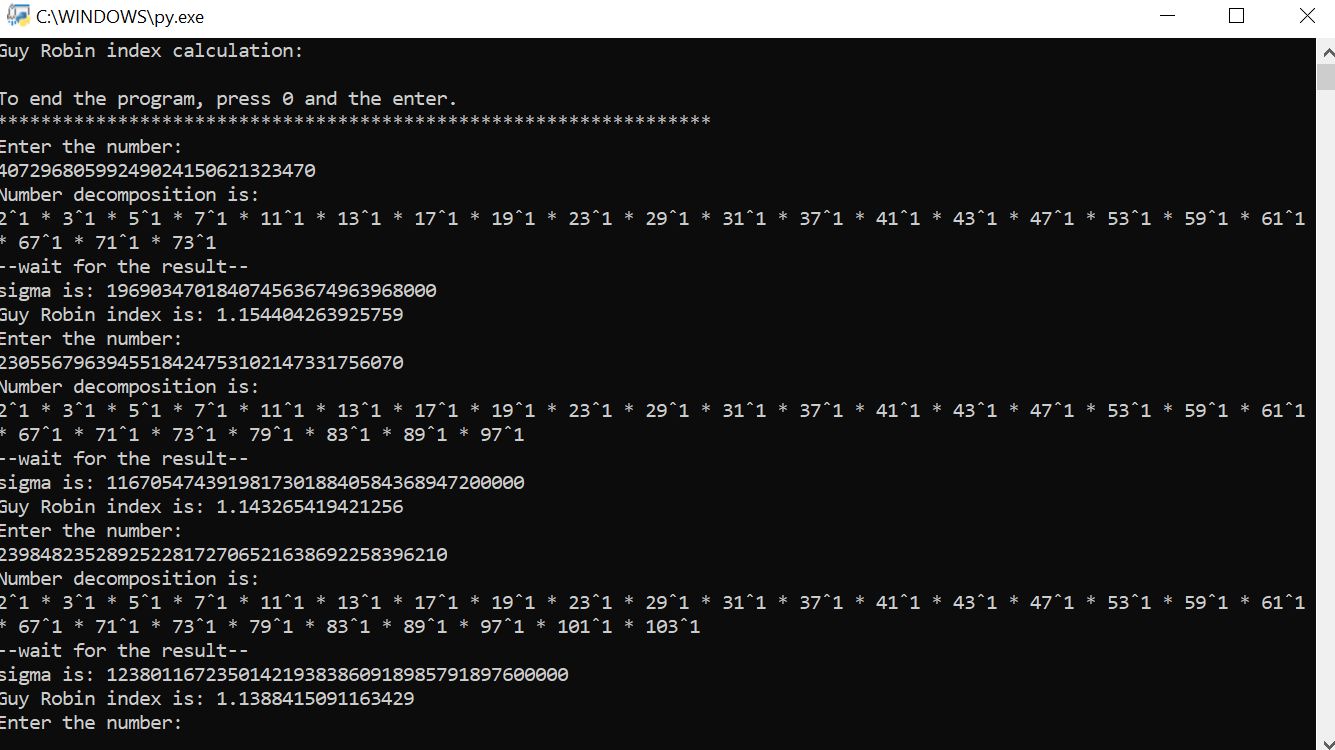Click the Python launcher icon in title bar

pyautogui.click(x=17, y=17)
